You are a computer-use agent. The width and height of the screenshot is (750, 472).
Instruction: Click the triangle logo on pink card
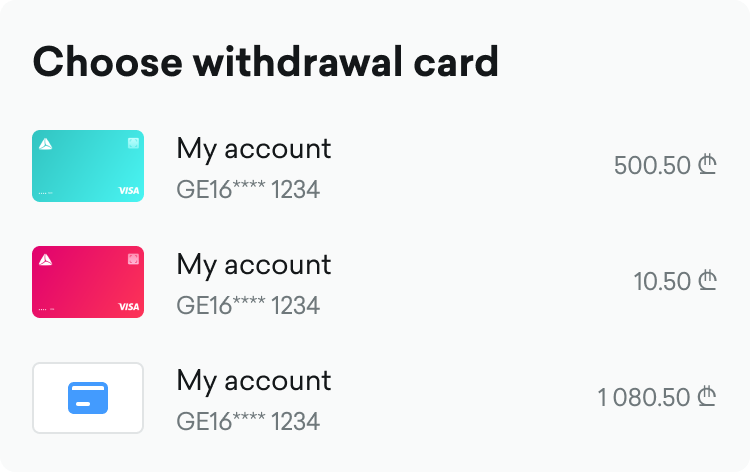pos(46,260)
